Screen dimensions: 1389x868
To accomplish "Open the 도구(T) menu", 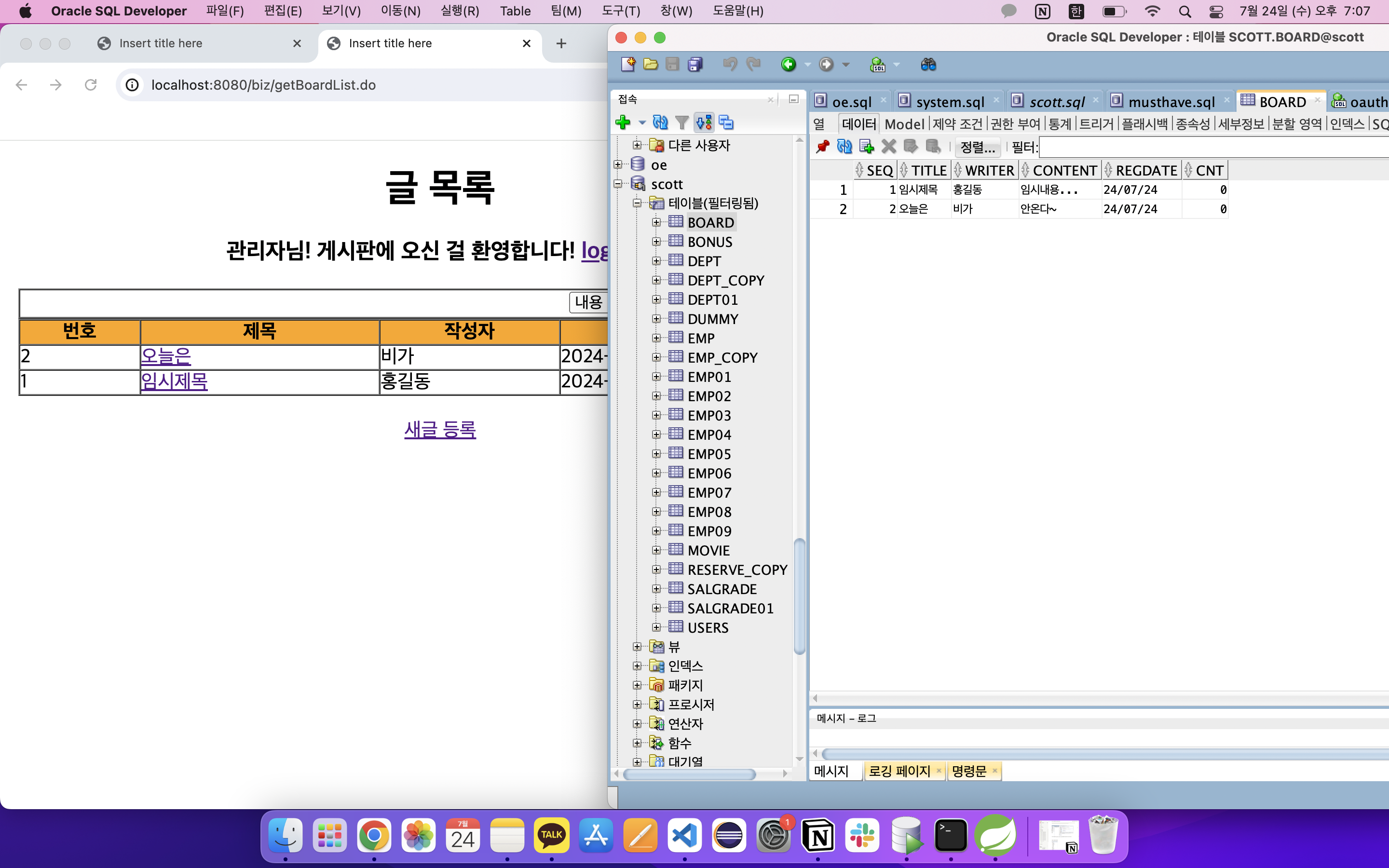I will point(620,11).
